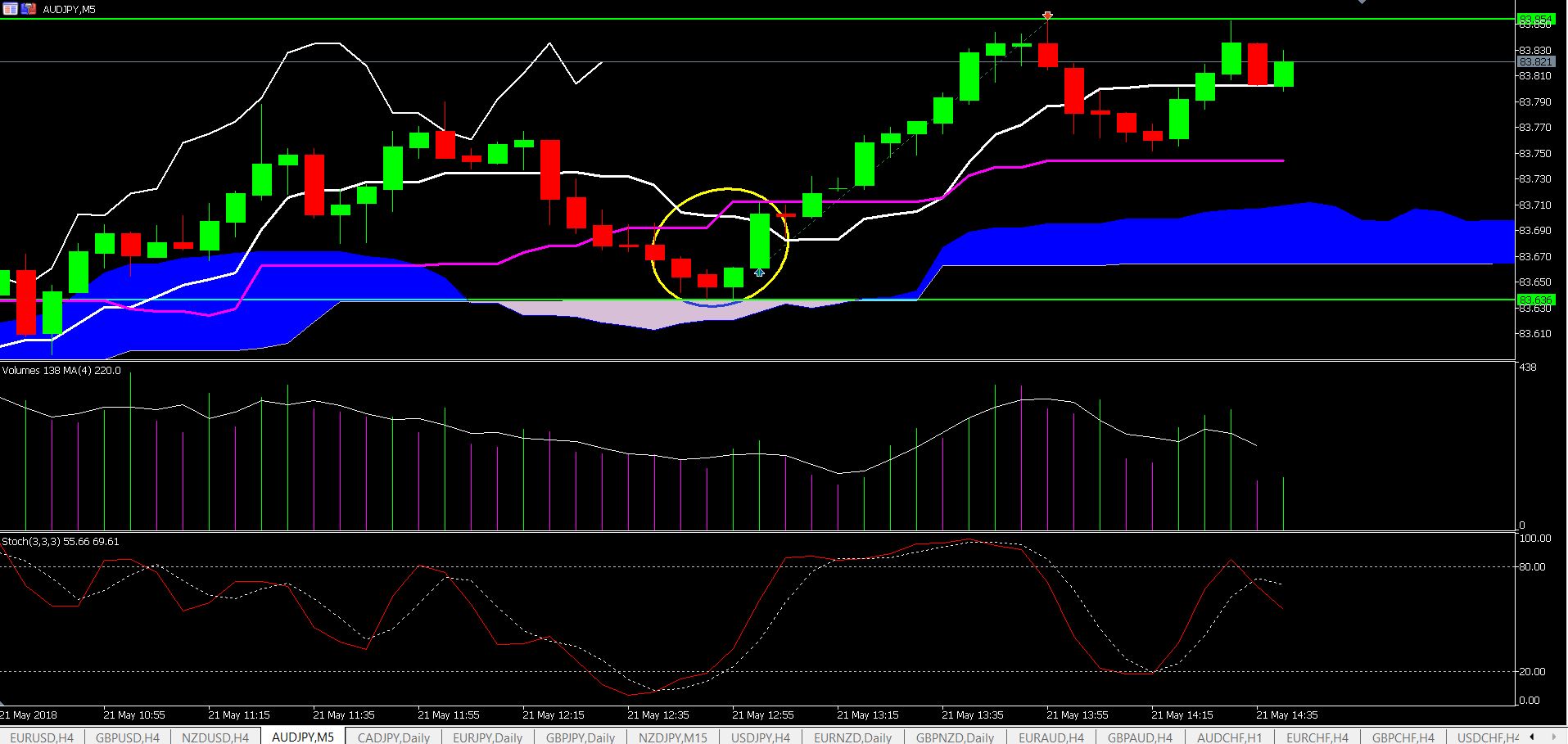The height and width of the screenshot is (744, 1568).
Task: Click the red-blue chart icon beside AUDJPY,M5
Action: point(29,9)
